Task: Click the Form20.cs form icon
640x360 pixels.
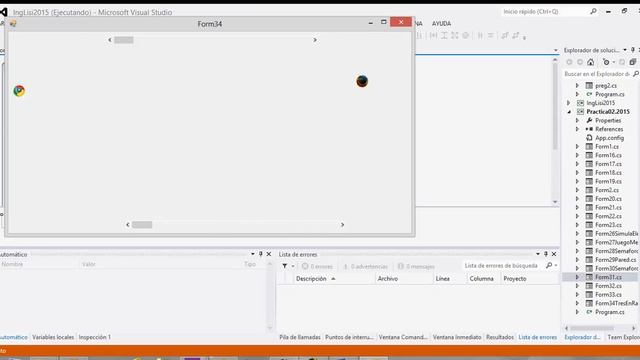Action: tap(589, 199)
